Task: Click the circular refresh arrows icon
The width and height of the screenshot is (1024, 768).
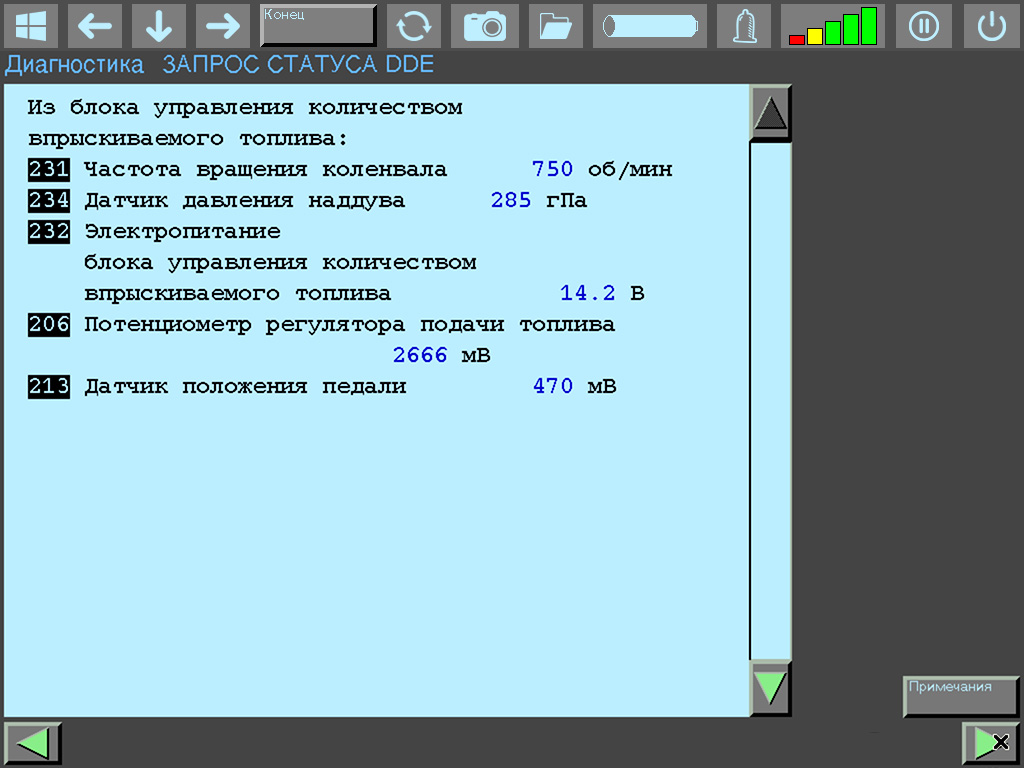Action: click(x=413, y=26)
